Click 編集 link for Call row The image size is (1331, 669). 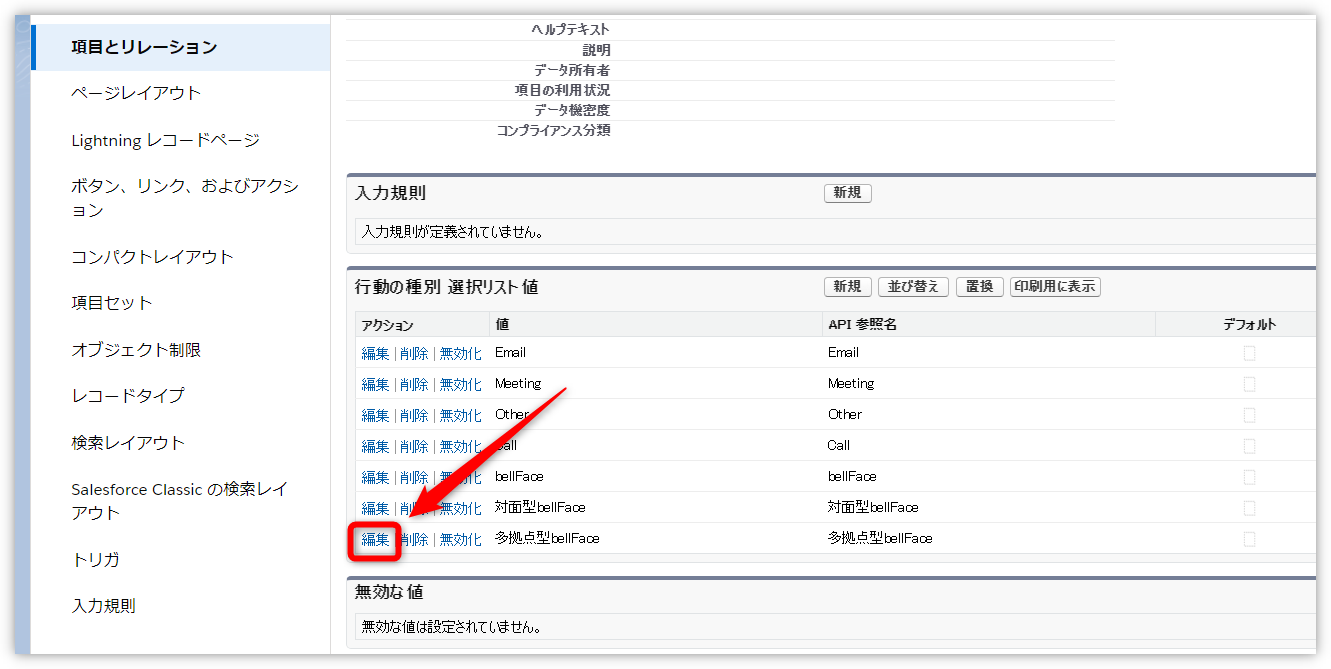tap(375, 446)
